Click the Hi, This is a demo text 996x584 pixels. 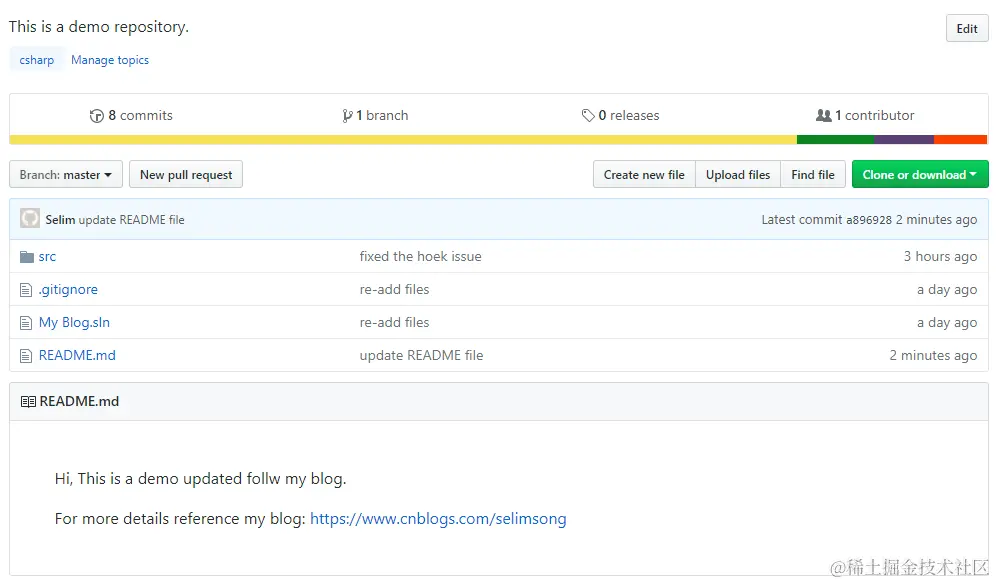tap(201, 479)
